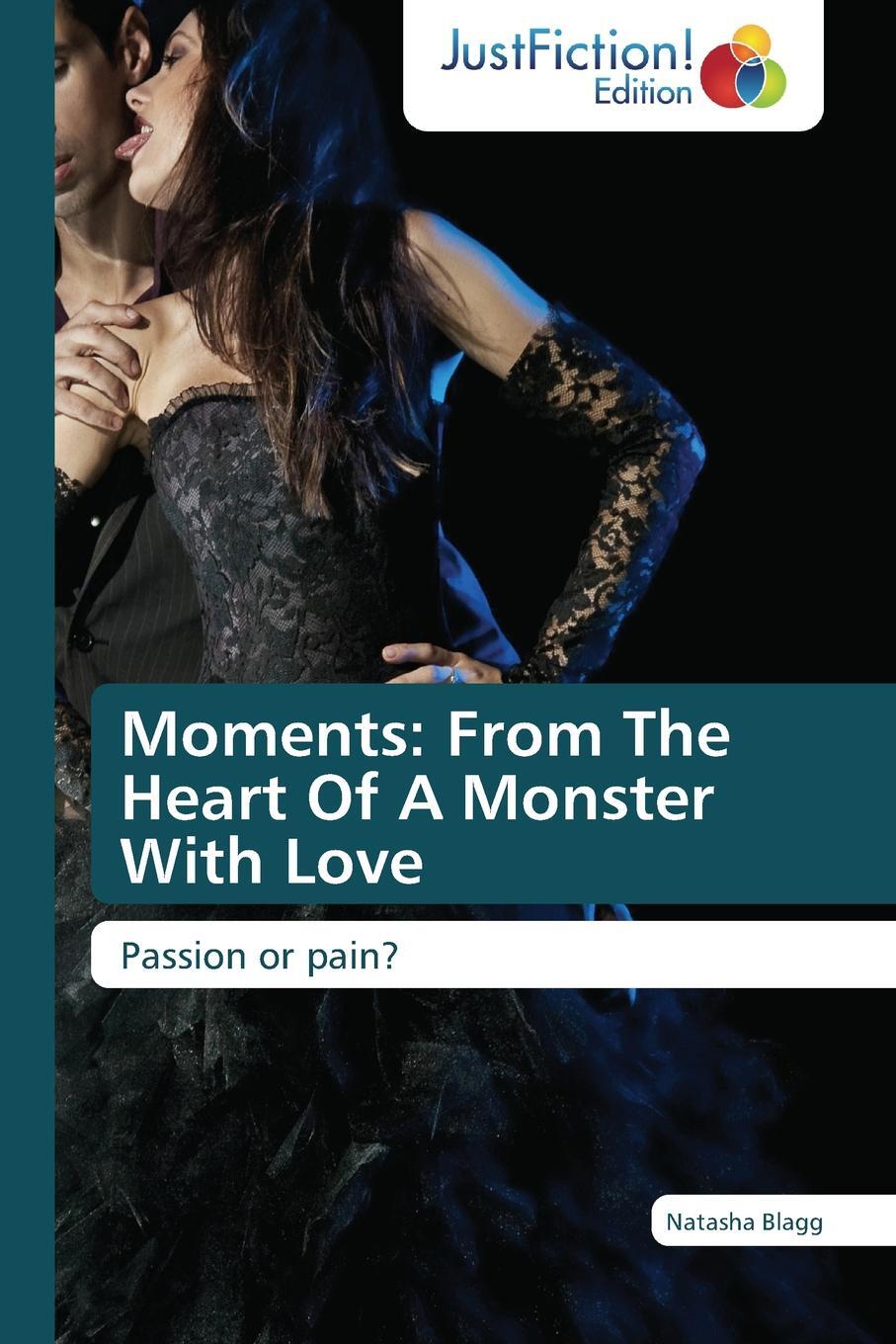Click the author name Natasha Blagg

(744, 1222)
